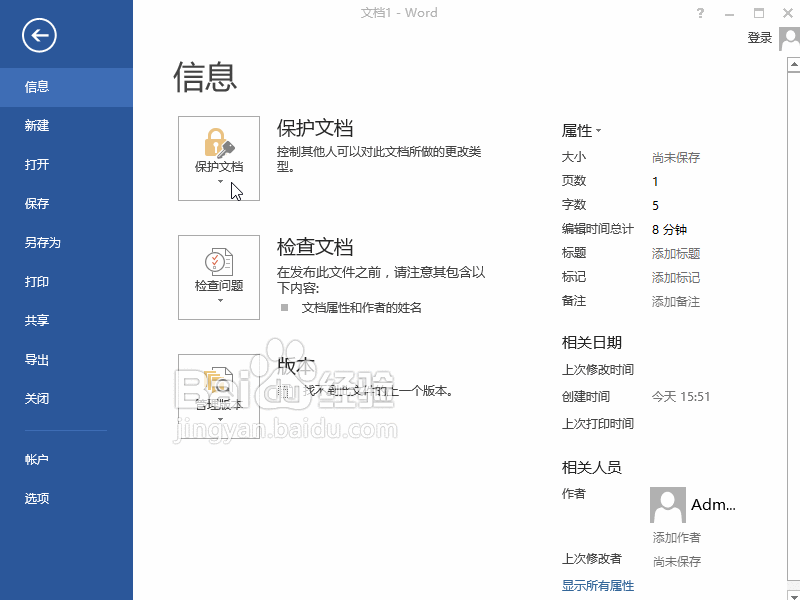Viewport: 800px width, 600px height.
Task: Open the Check for Issues icon button
Action: [219, 277]
